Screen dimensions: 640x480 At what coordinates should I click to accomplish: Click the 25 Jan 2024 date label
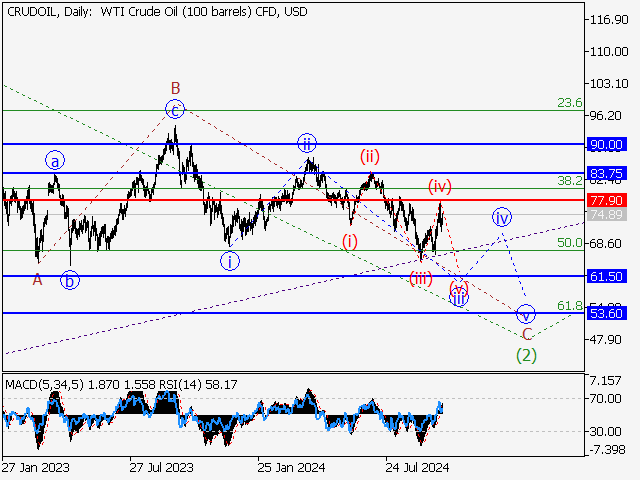coord(291,467)
